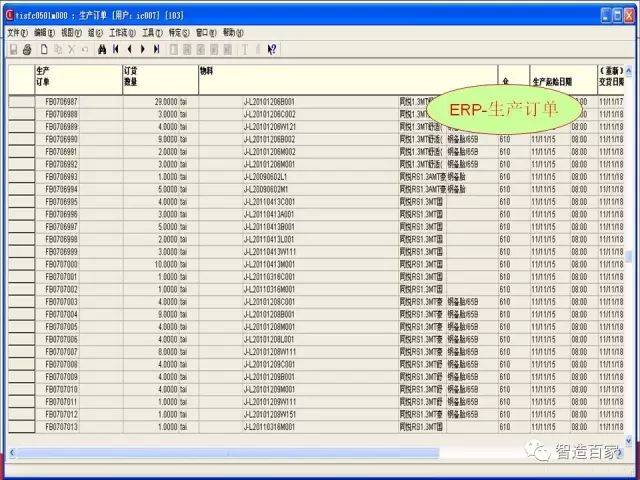
Task: Select order number cell FB0706996
Action: pos(61,214)
